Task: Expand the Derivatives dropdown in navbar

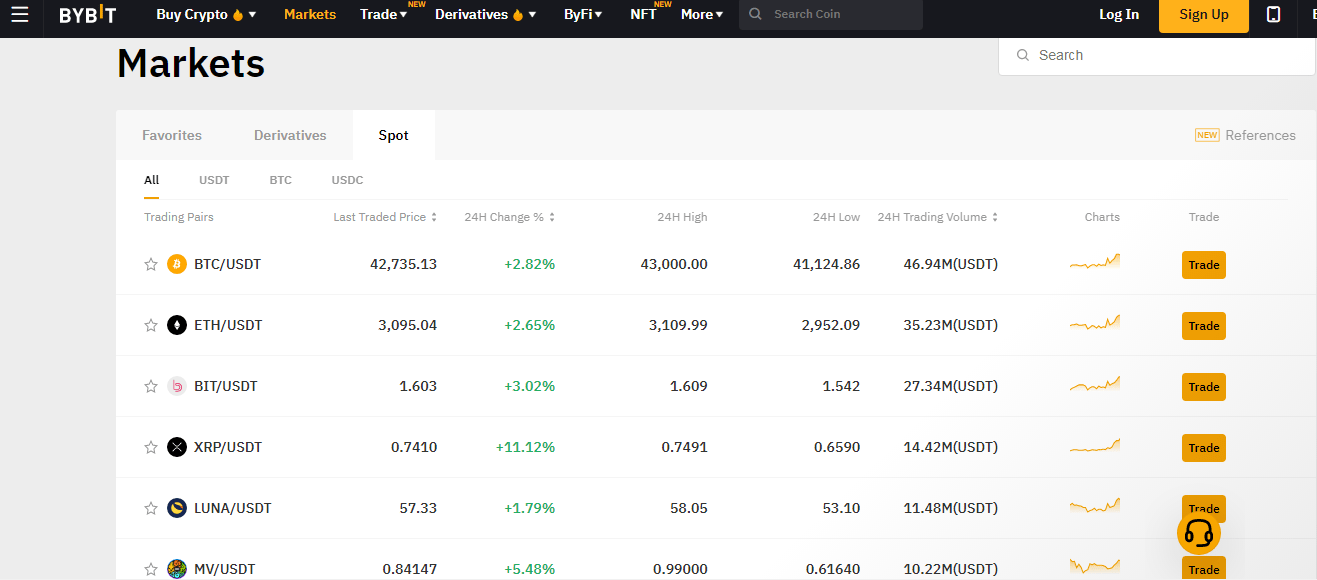Action: click(486, 14)
